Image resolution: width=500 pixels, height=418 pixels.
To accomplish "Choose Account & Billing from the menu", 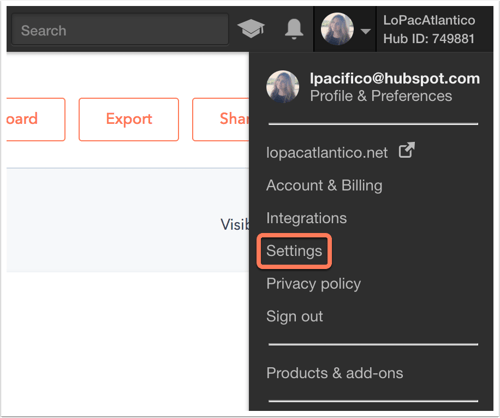I will tap(324, 185).
